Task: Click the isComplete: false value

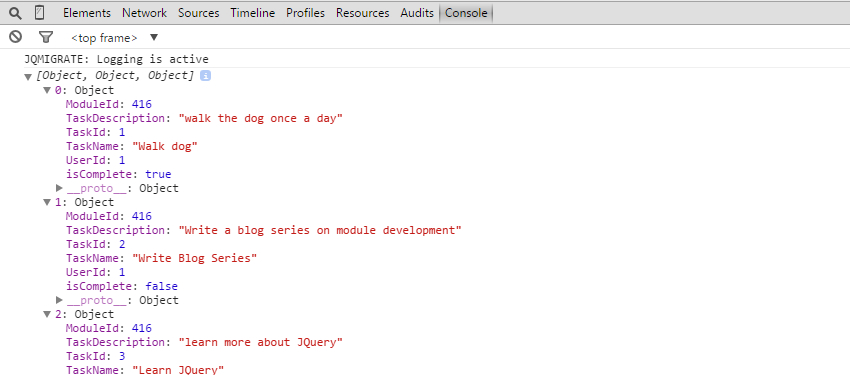Action: coord(162,286)
